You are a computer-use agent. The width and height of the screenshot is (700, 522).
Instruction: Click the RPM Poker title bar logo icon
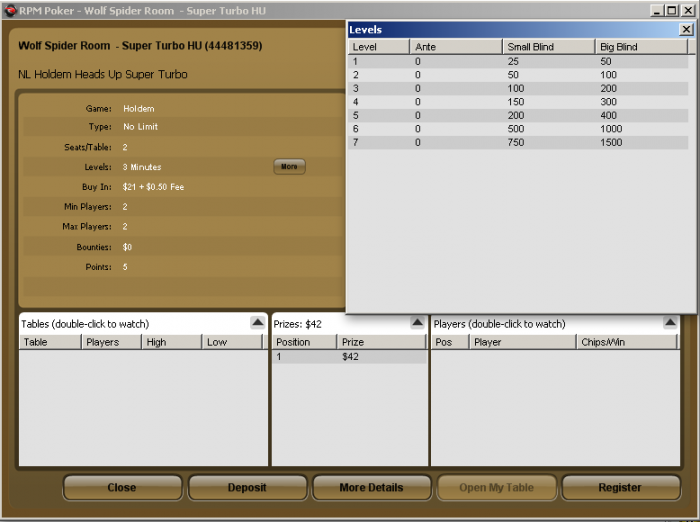(10, 10)
